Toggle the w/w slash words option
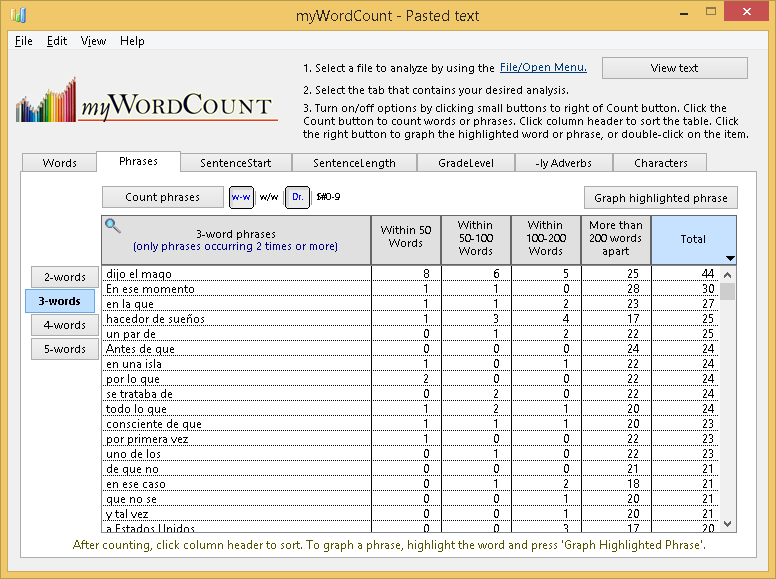This screenshot has height=579, width=776. point(268,197)
